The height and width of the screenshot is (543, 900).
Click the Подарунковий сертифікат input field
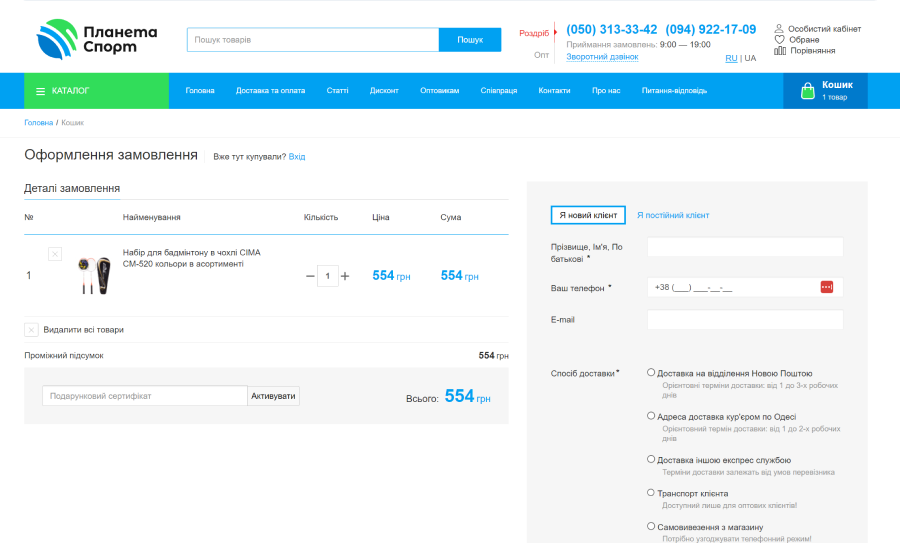coord(145,396)
